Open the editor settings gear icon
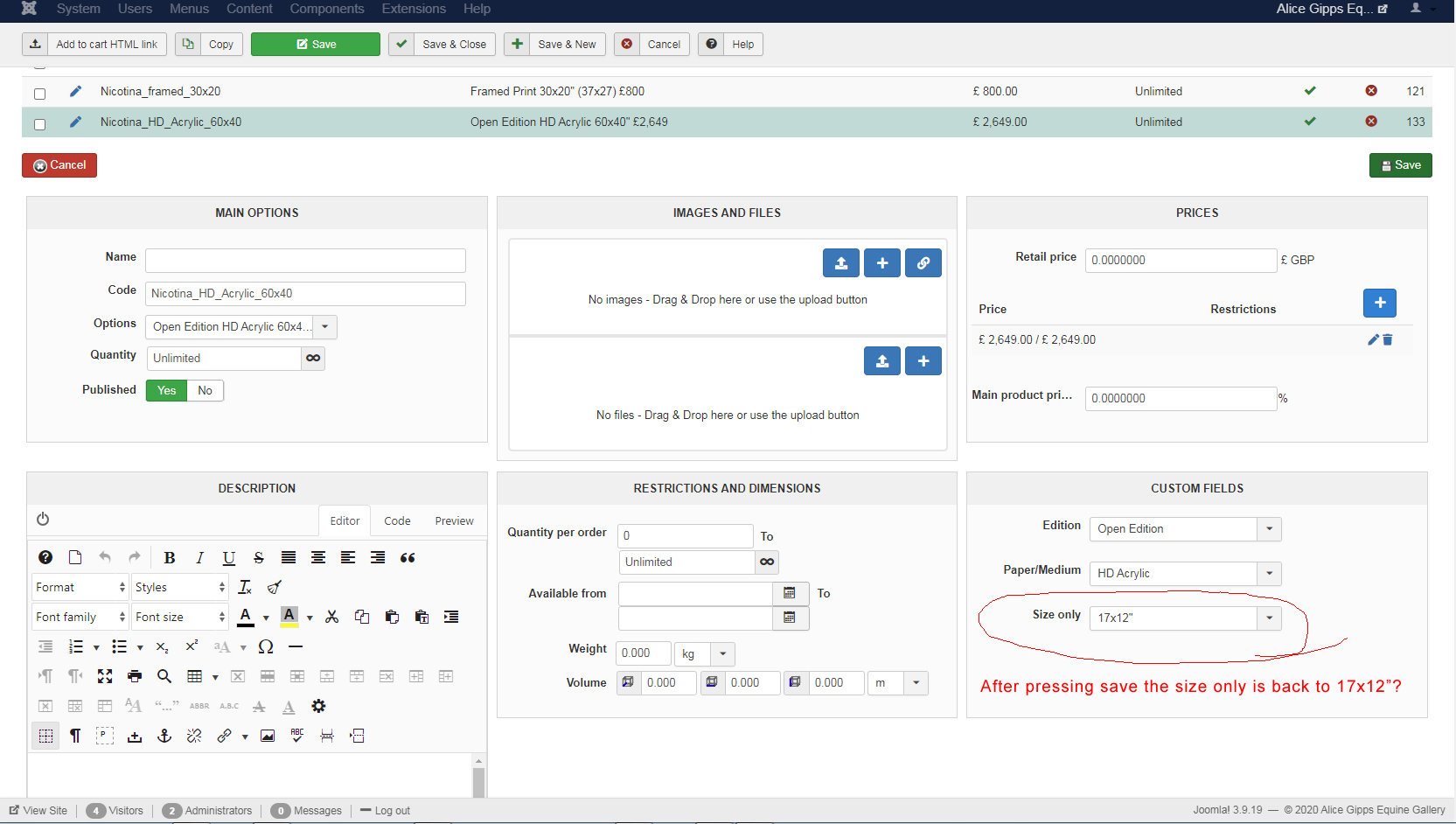The image size is (1456, 824). 318,706
